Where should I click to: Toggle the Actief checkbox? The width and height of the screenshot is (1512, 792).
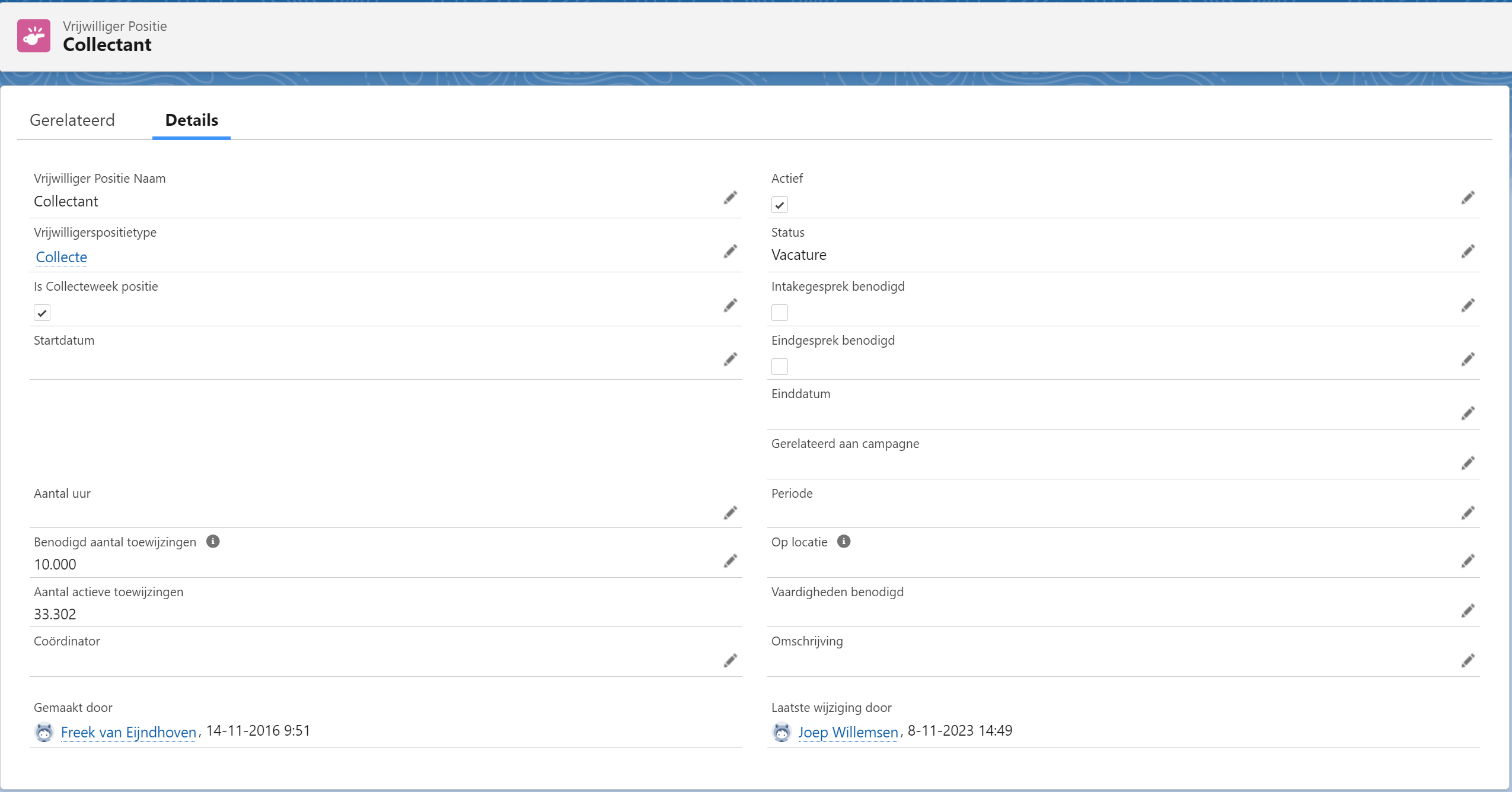779,205
